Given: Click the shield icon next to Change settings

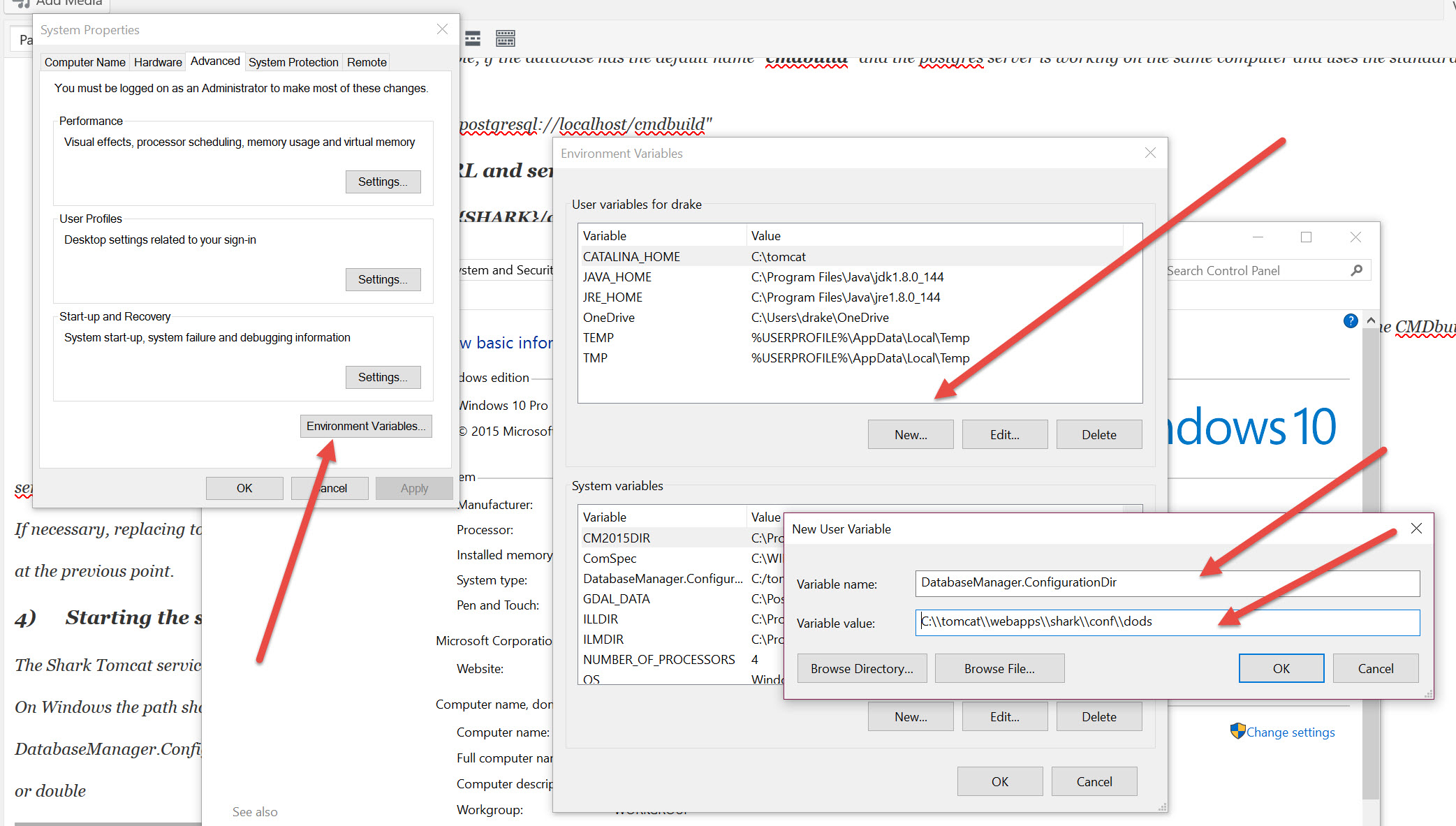Looking at the screenshot, I should click(1237, 731).
